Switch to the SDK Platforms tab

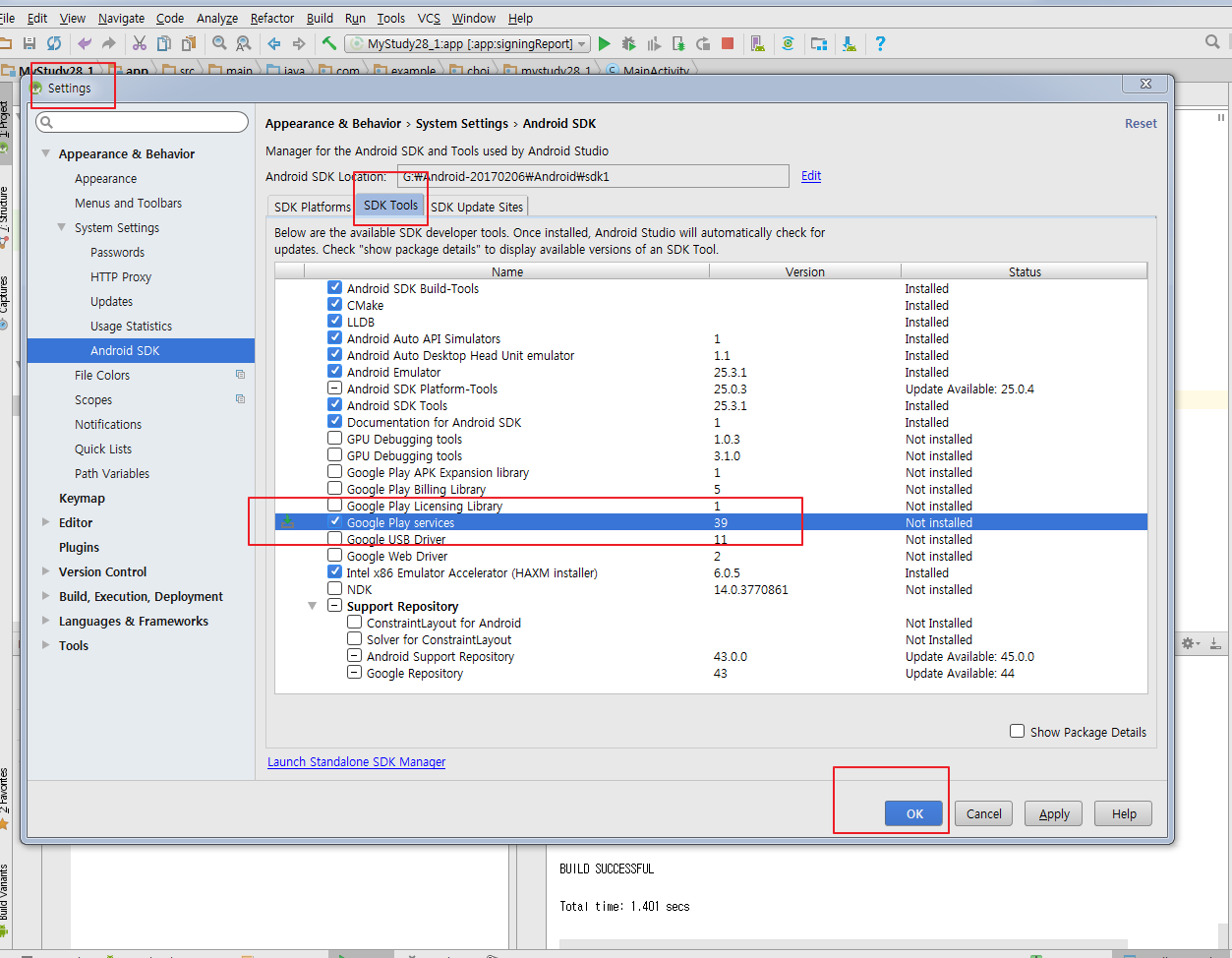click(x=312, y=207)
